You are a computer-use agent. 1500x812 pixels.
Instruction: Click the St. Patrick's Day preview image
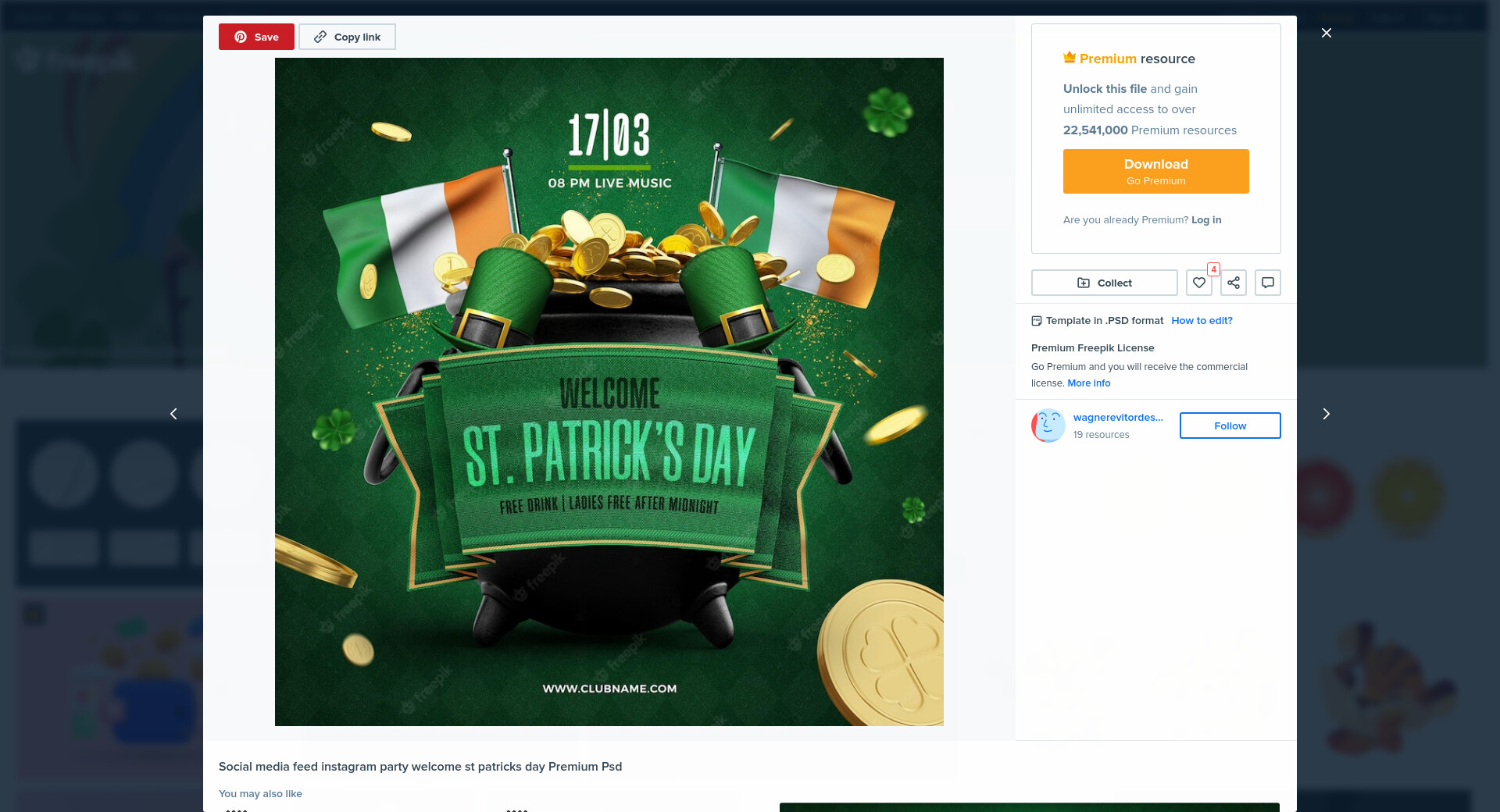[609, 392]
